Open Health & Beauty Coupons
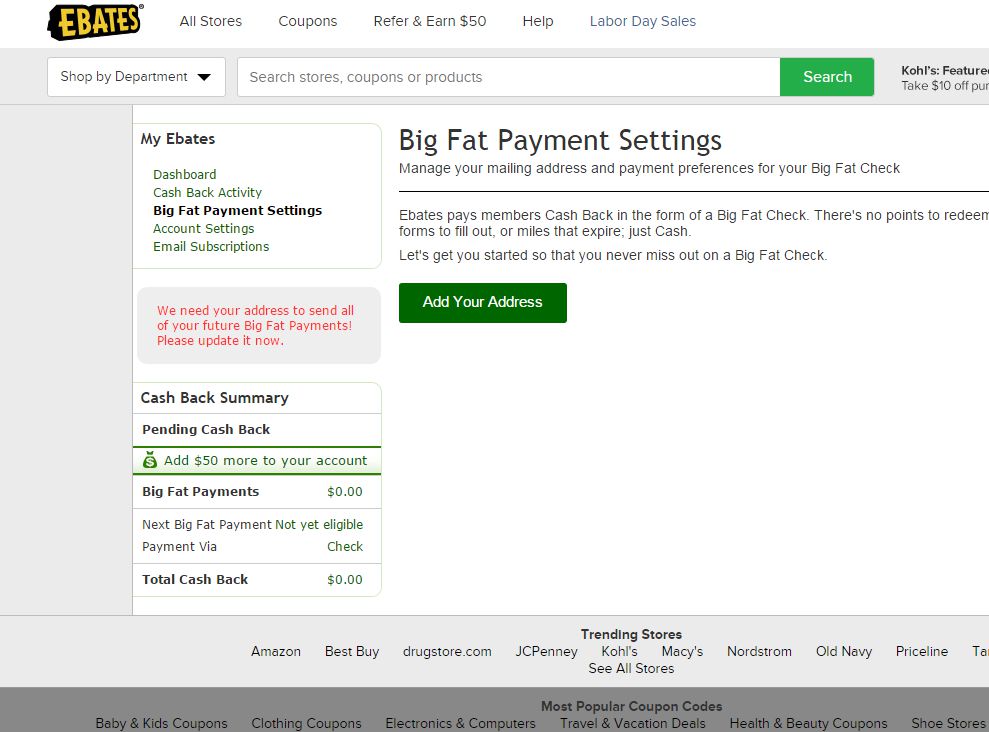Viewport: 989px width, 732px height. click(809, 723)
